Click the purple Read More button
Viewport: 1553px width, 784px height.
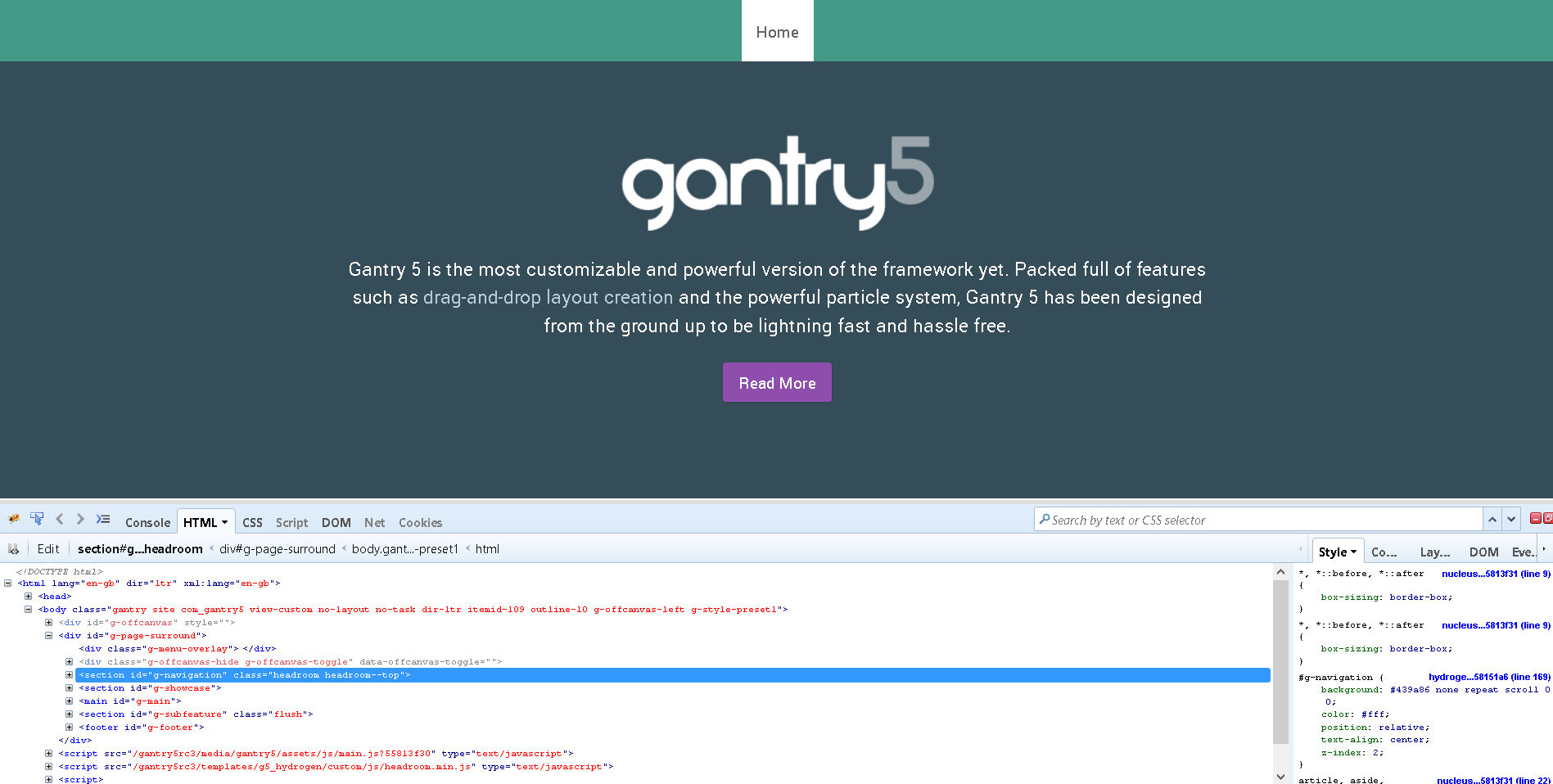777,383
